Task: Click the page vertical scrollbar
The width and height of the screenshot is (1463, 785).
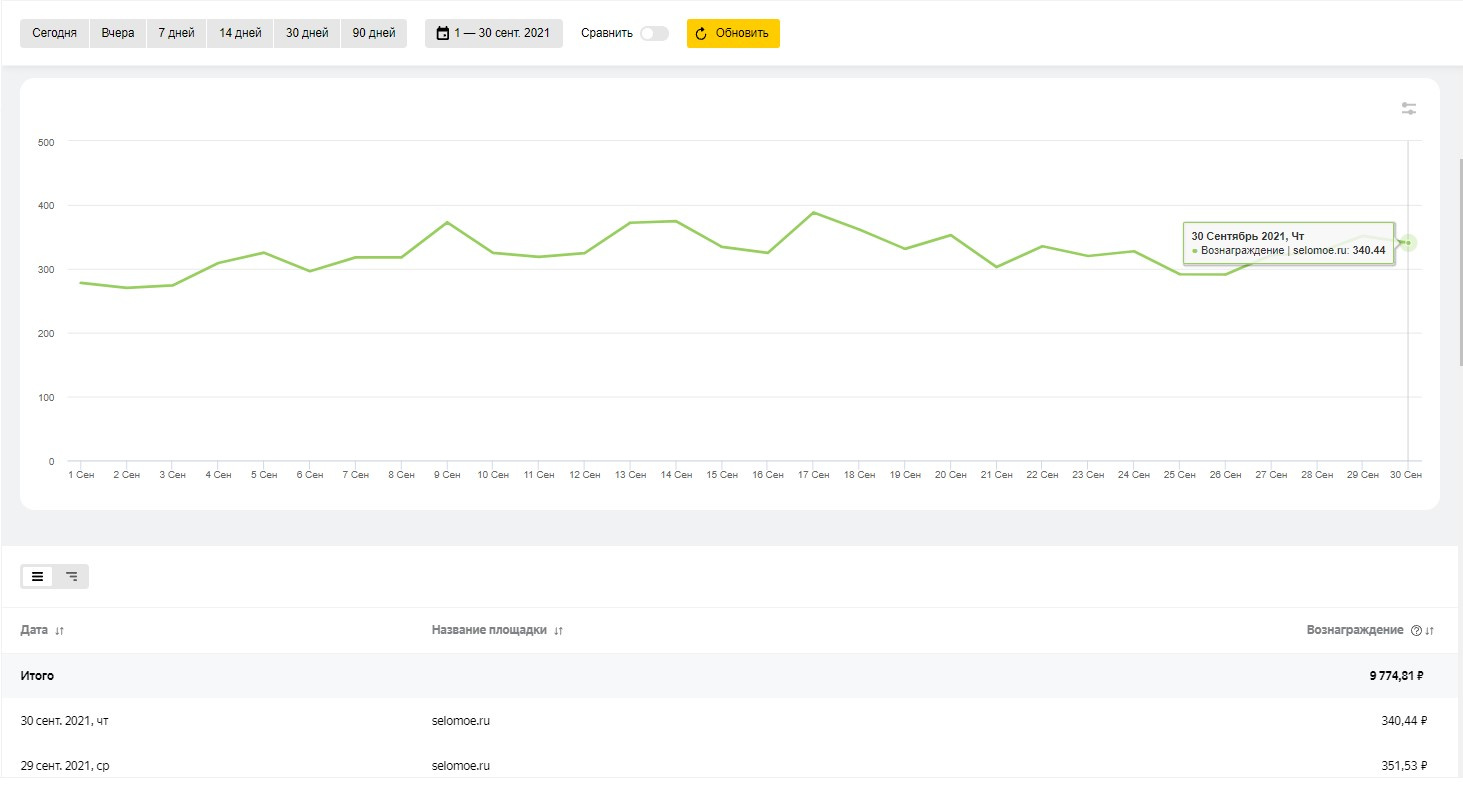Action: [1460, 260]
